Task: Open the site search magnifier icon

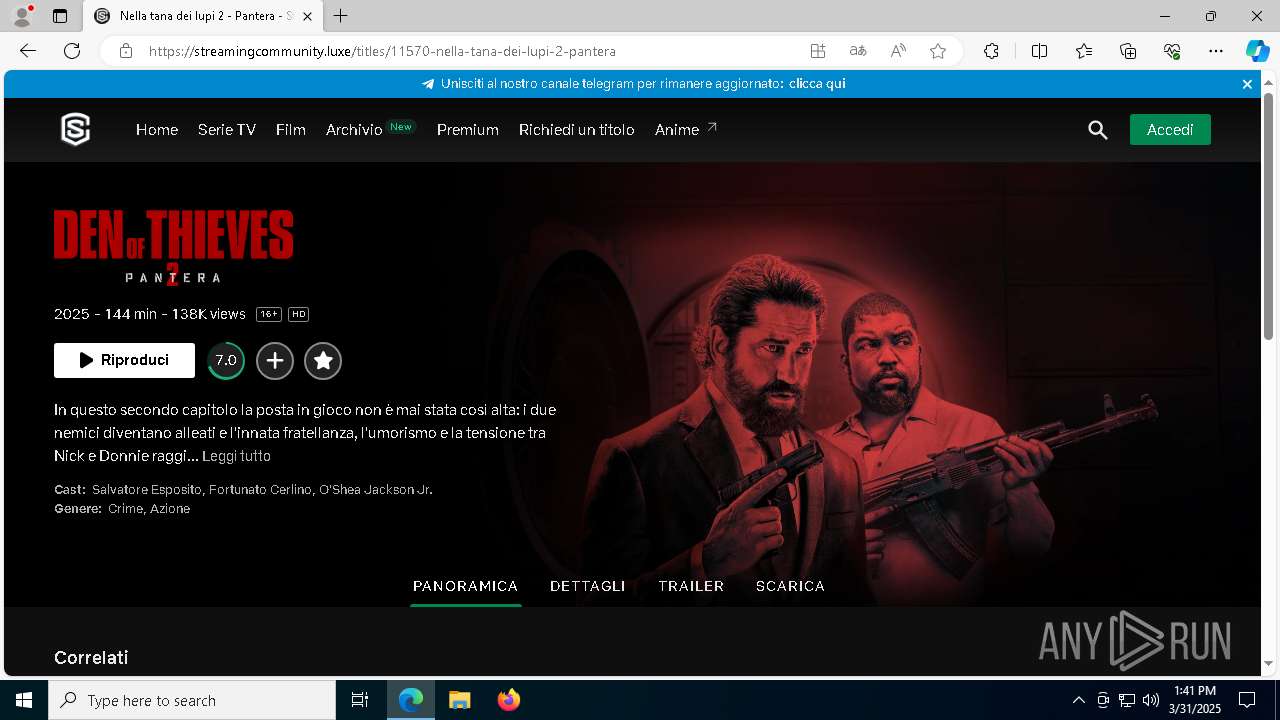Action: pos(1098,130)
